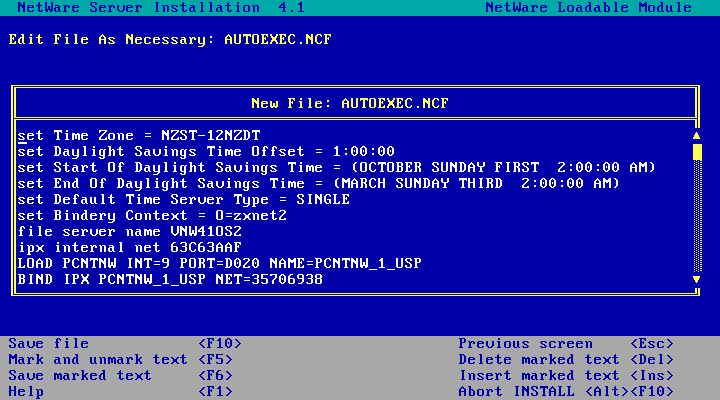Click 'MARCH' in the end time line
Screen dimensions: 720x400
(364, 183)
